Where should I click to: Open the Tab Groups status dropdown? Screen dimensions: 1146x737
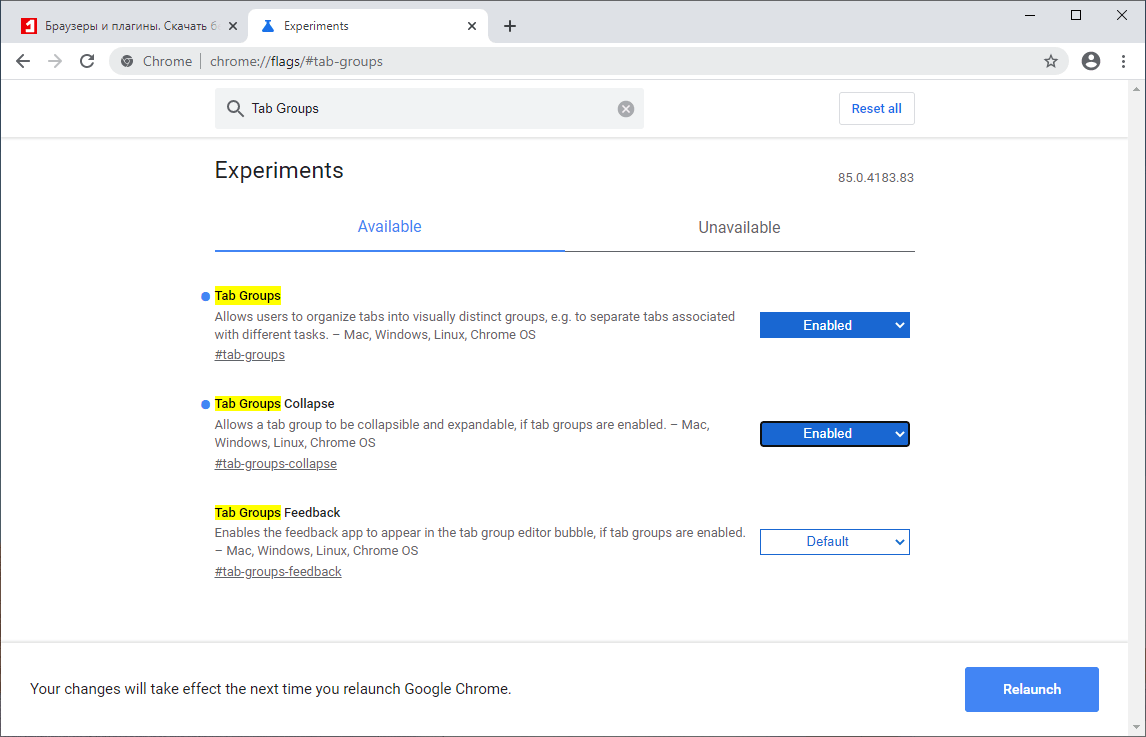tap(834, 324)
